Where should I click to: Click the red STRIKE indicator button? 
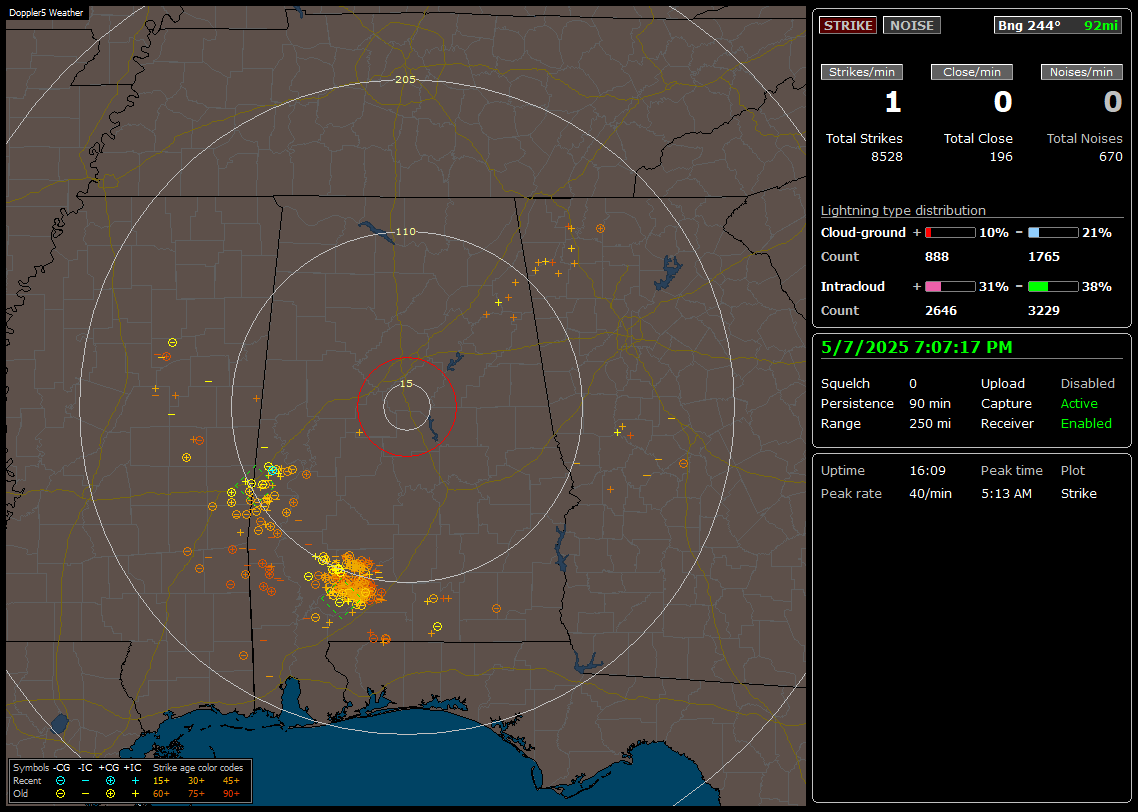coord(848,25)
